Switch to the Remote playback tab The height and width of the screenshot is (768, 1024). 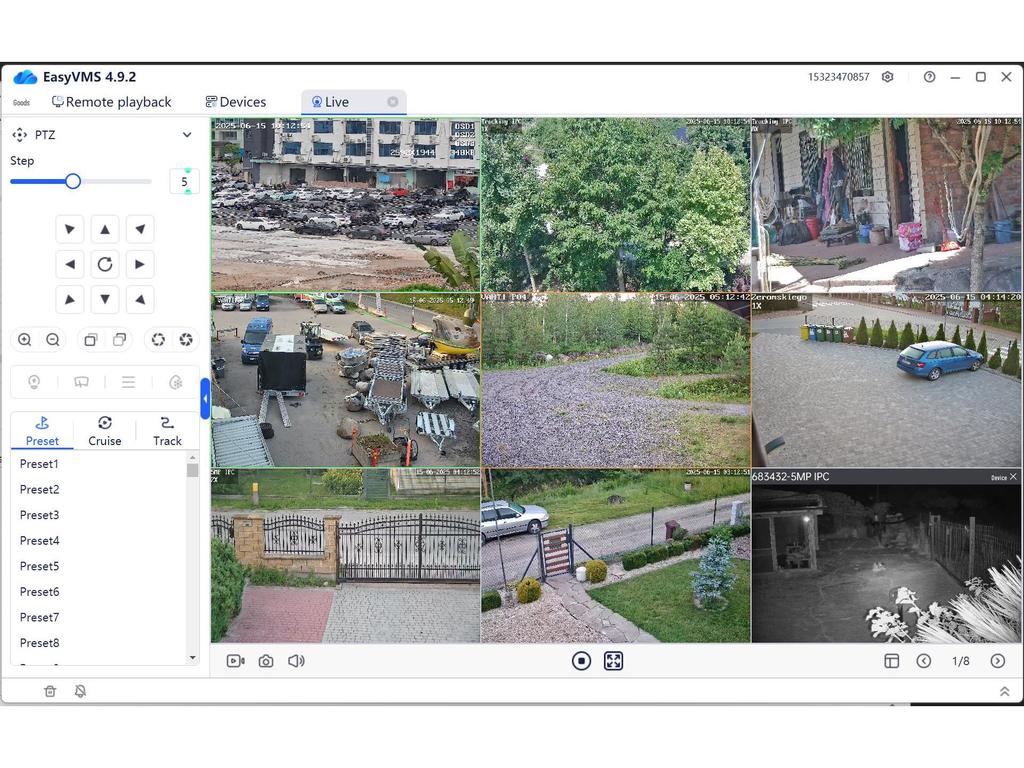tap(112, 102)
